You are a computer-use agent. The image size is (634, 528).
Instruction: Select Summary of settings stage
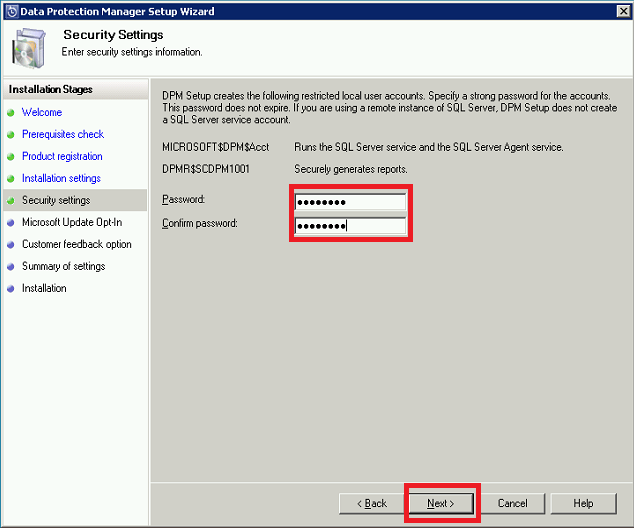click(63, 266)
